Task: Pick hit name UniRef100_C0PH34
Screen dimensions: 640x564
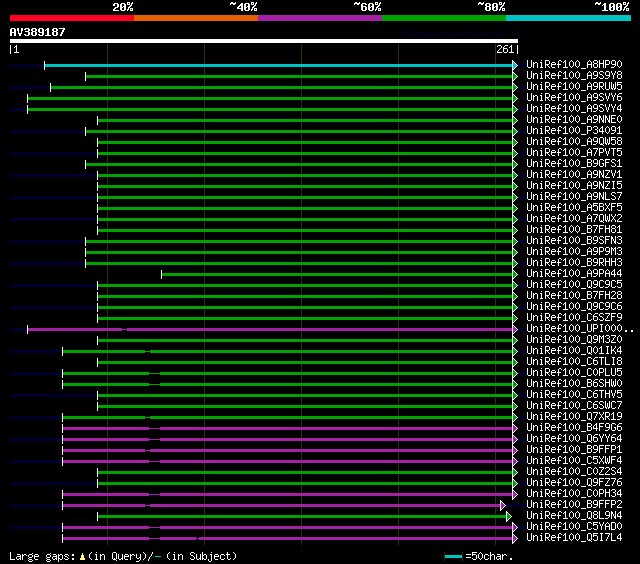Action: (x=574, y=494)
